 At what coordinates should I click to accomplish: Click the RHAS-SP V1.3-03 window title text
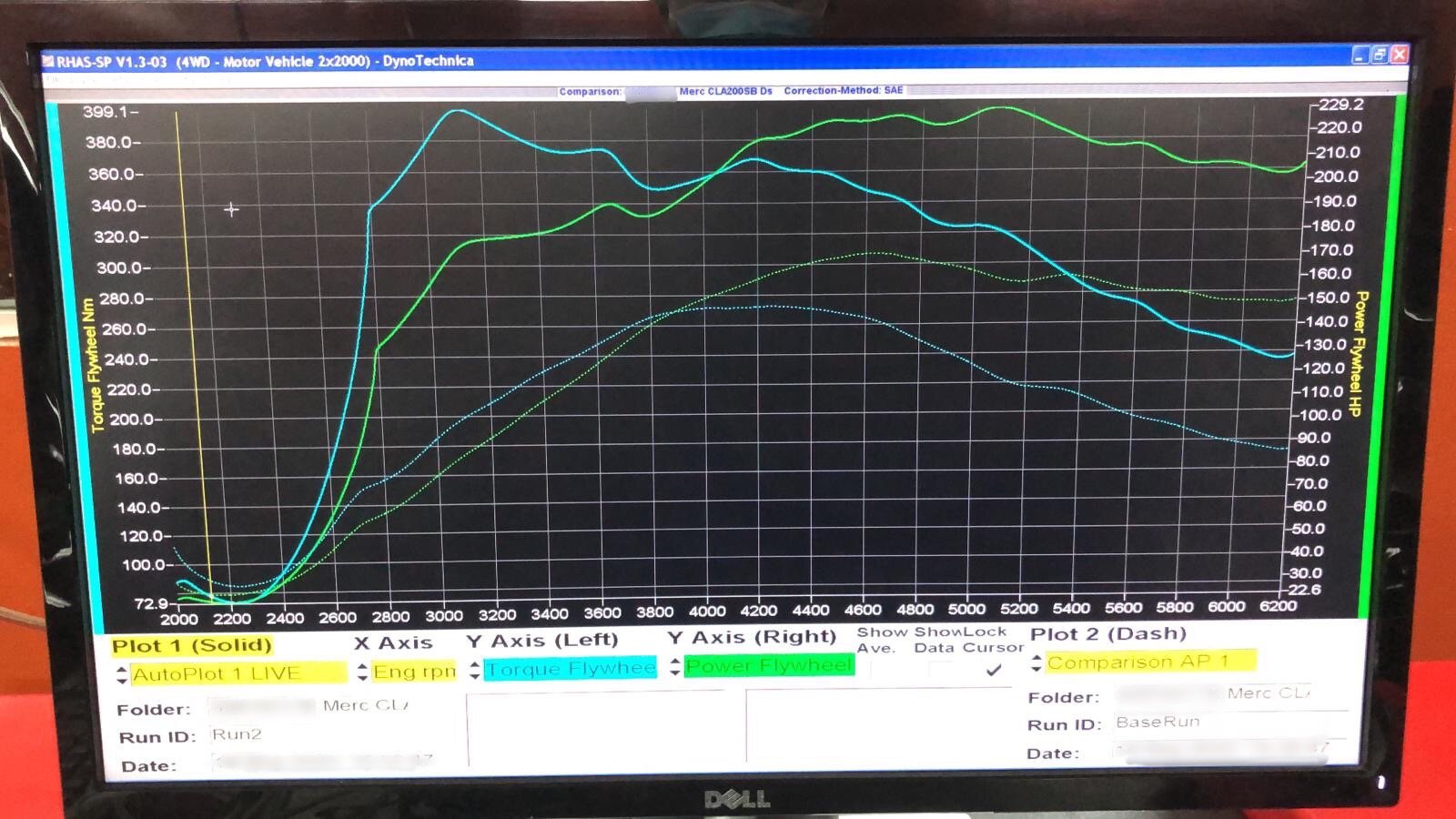pos(265,62)
